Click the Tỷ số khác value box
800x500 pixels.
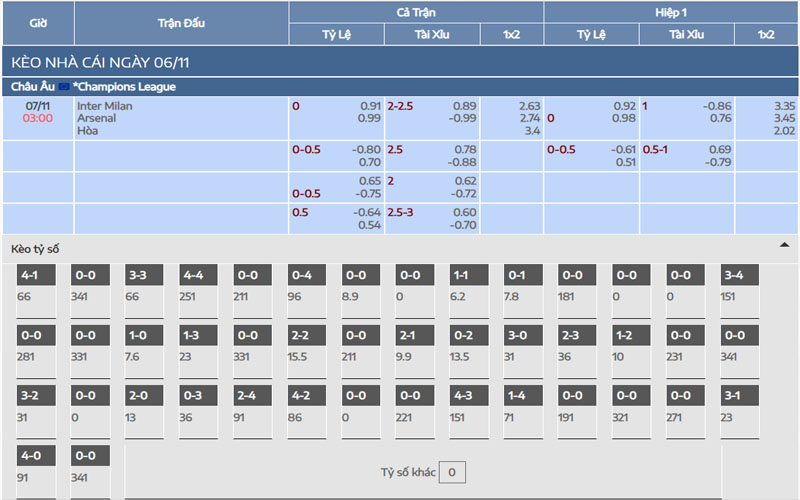click(452, 472)
